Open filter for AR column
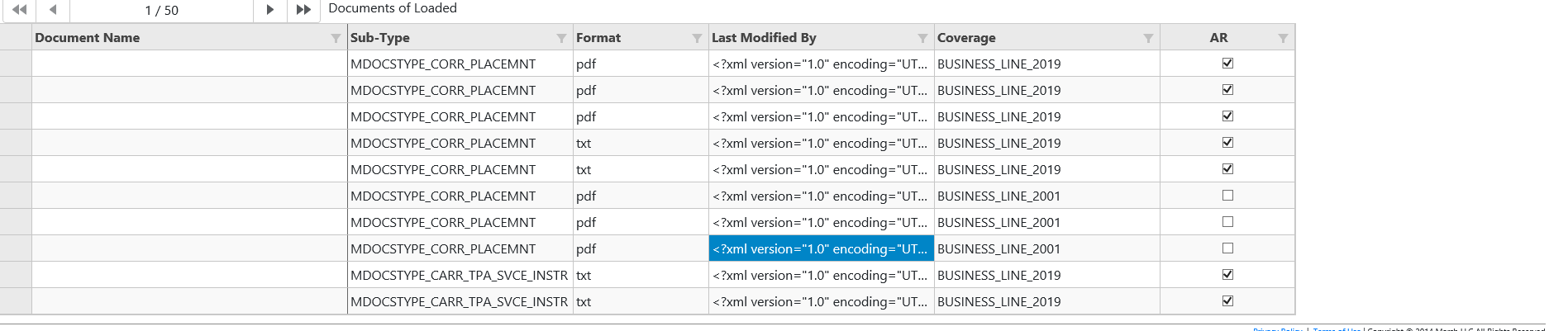1568x331 pixels. (x=1283, y=38)
